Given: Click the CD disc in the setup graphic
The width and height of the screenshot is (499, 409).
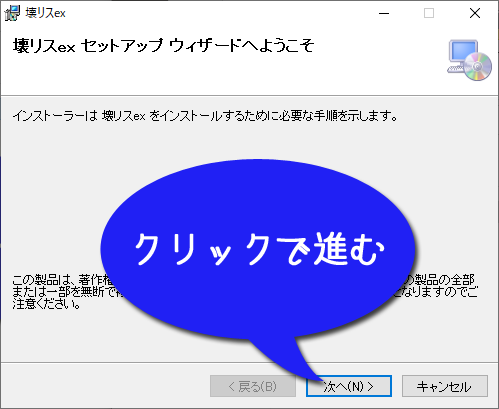Looking at the screenshot, I should [x=477, y=67].
